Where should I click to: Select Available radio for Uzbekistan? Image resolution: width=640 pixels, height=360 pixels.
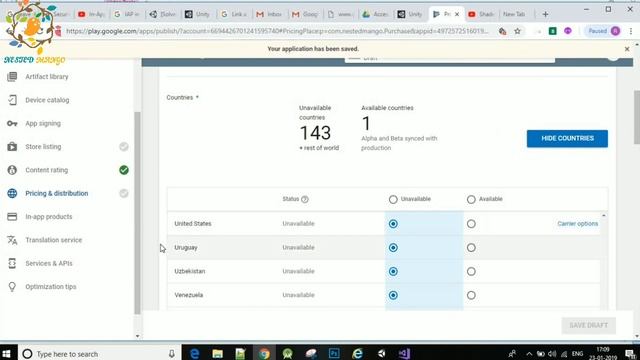471,271
